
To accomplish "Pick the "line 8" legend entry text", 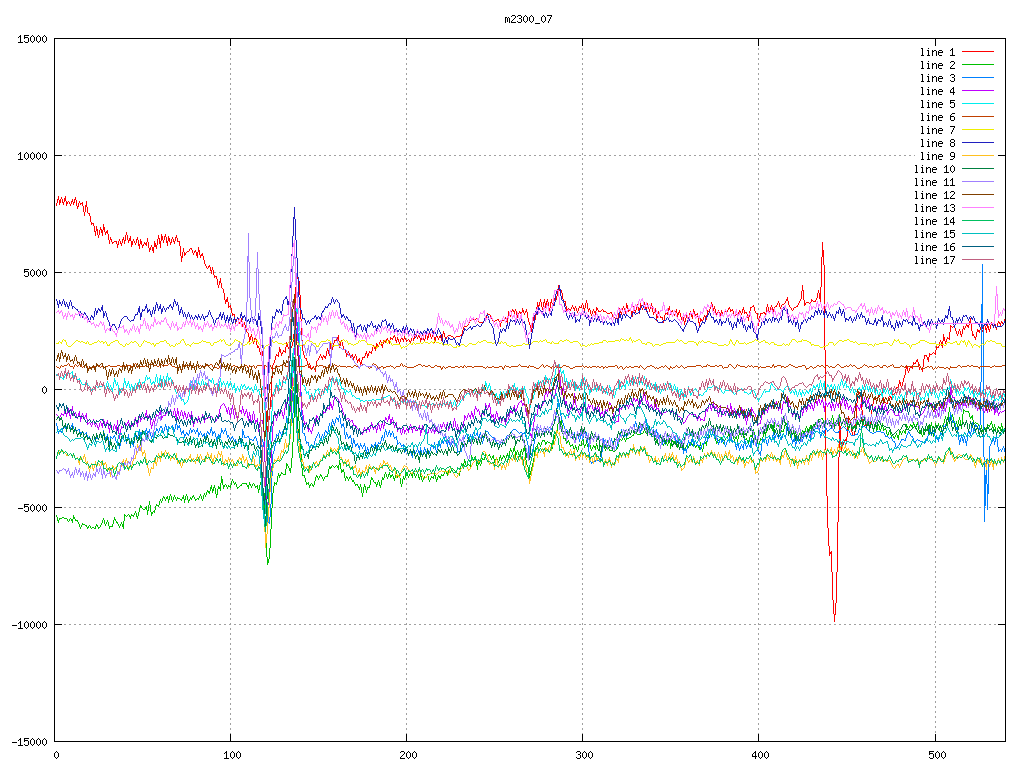I will tap(937, 143).
